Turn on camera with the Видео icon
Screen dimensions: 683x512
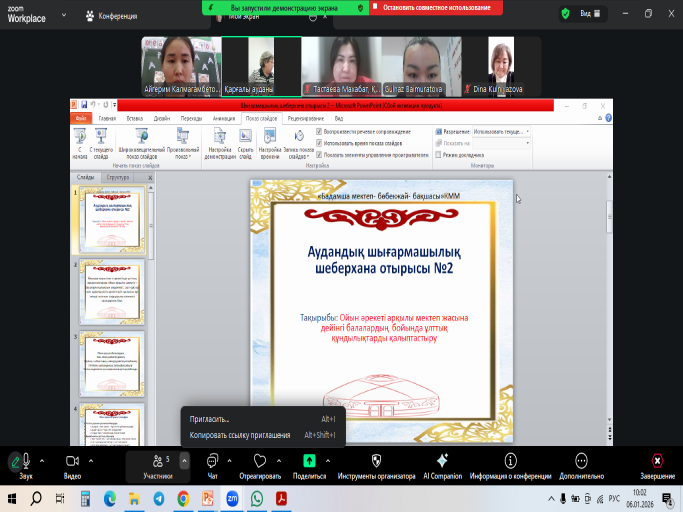pyautogui.click(x=71, y=461)
